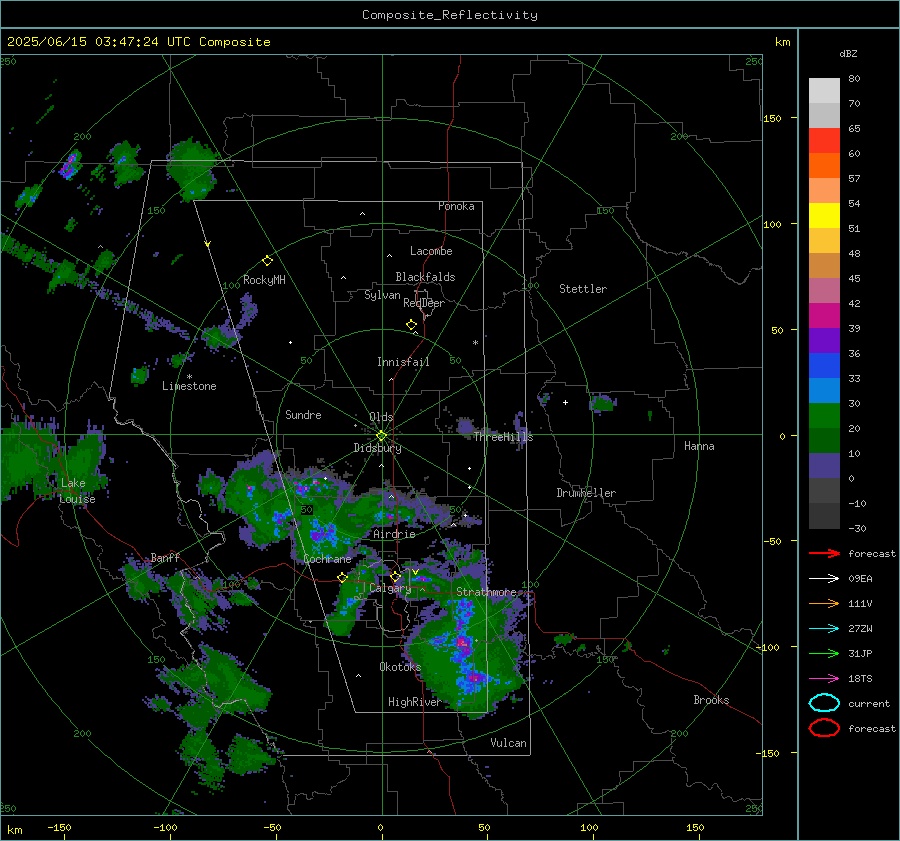Click the Banff town label
Viewport: 900px width, 841px height.
(x=165, y=557)
